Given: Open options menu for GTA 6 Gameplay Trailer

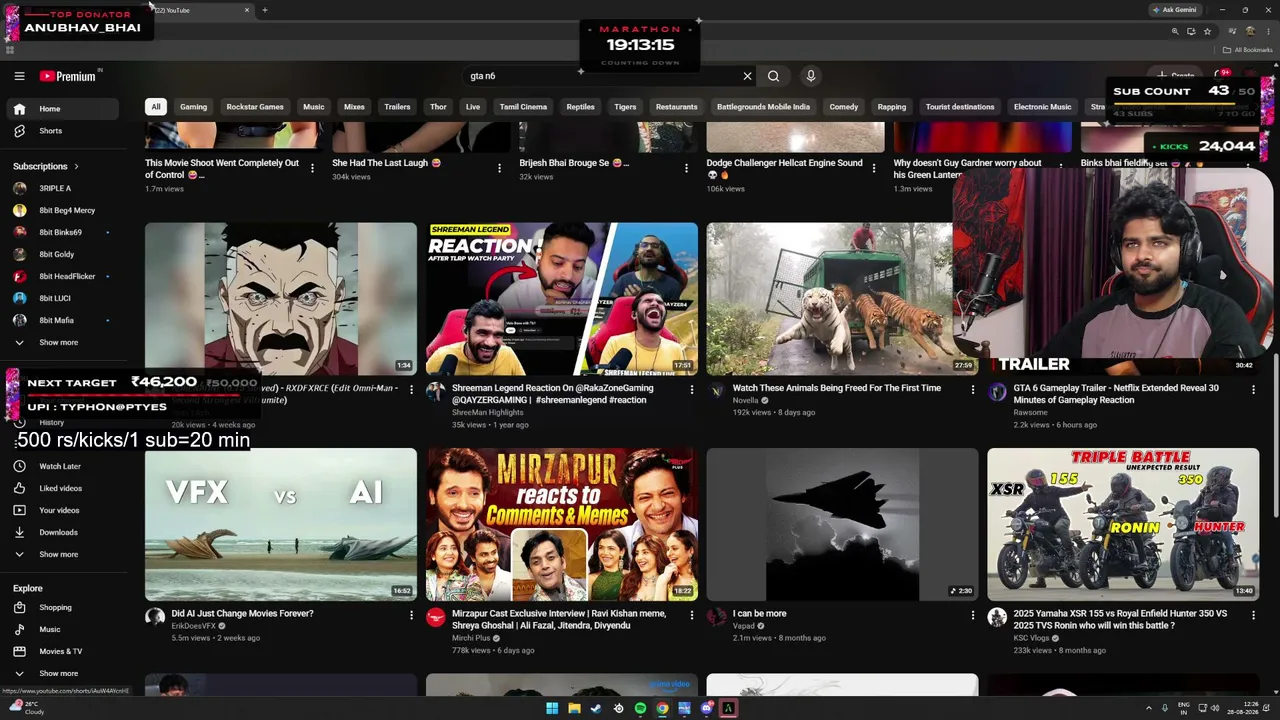Looking at the screenshot, I should pyautogui.click(x=1253, y=389).
